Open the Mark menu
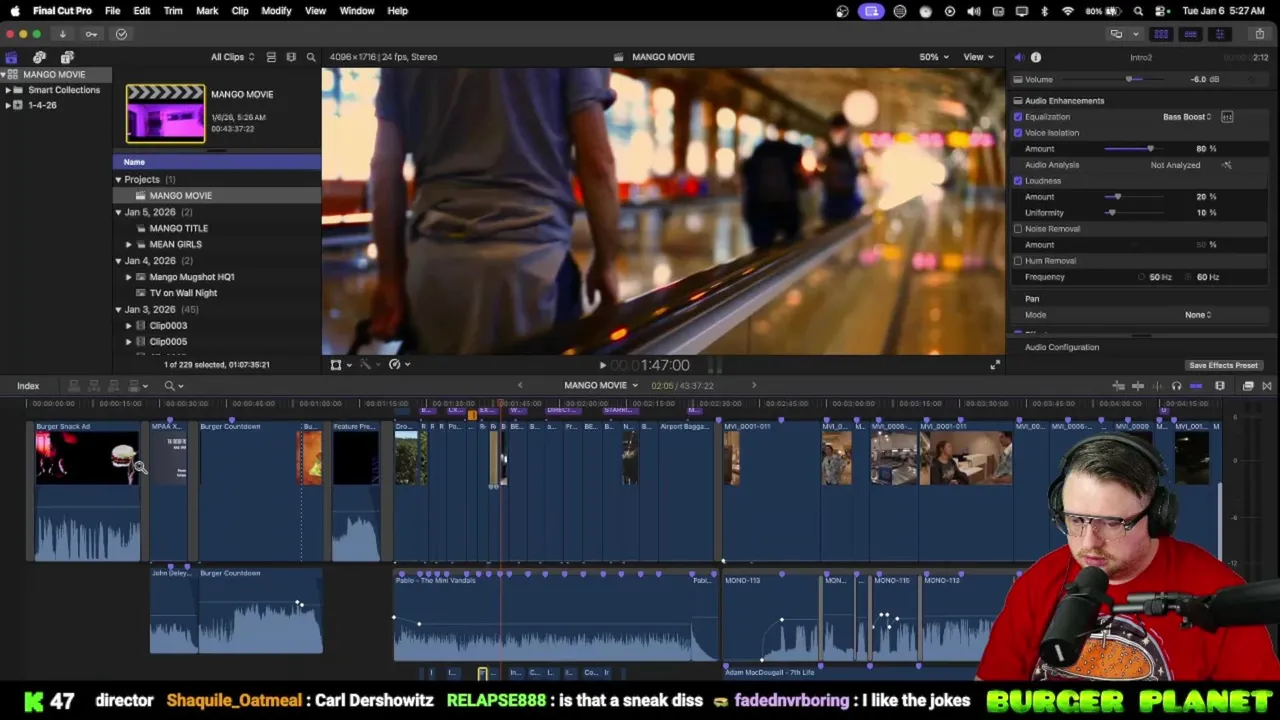The image size is (1280, 720). (x=207, y=11)
